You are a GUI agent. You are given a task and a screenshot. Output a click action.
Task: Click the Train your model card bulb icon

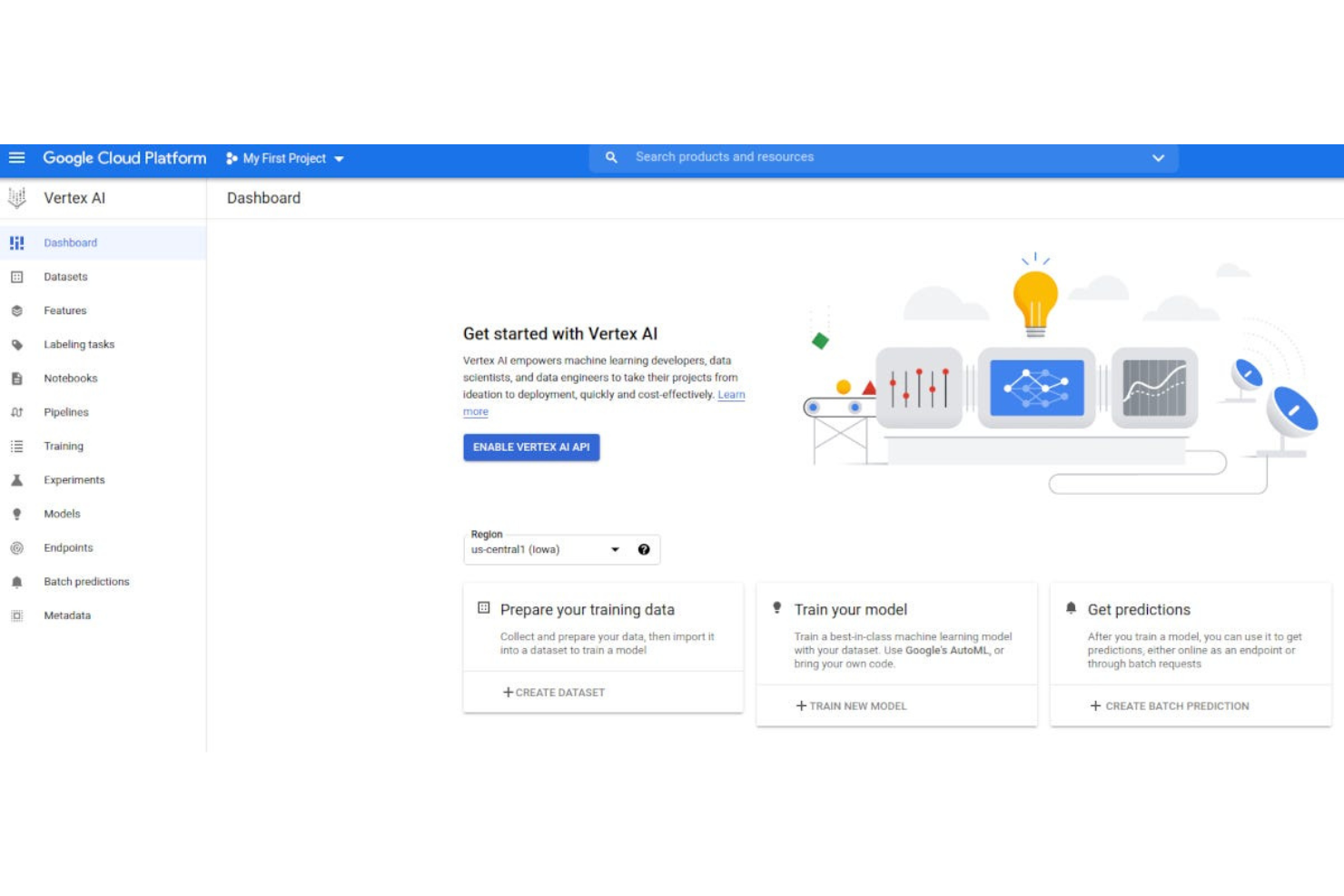[x=777, y=608]
